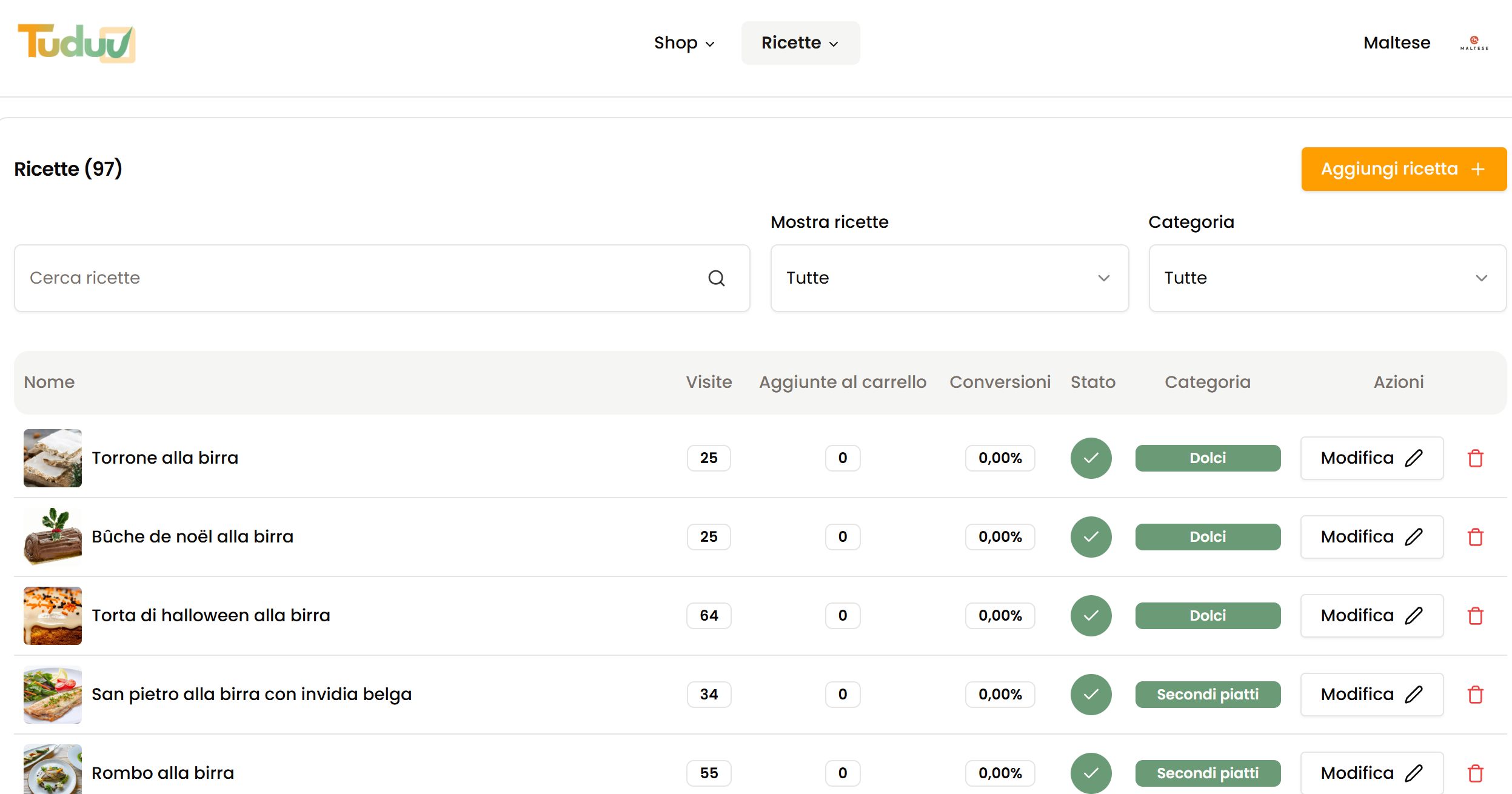Delete the Torrone alla birra recipe
Image resolution: width=1512 pixels, height=794 pixels.
point(1475,458)
